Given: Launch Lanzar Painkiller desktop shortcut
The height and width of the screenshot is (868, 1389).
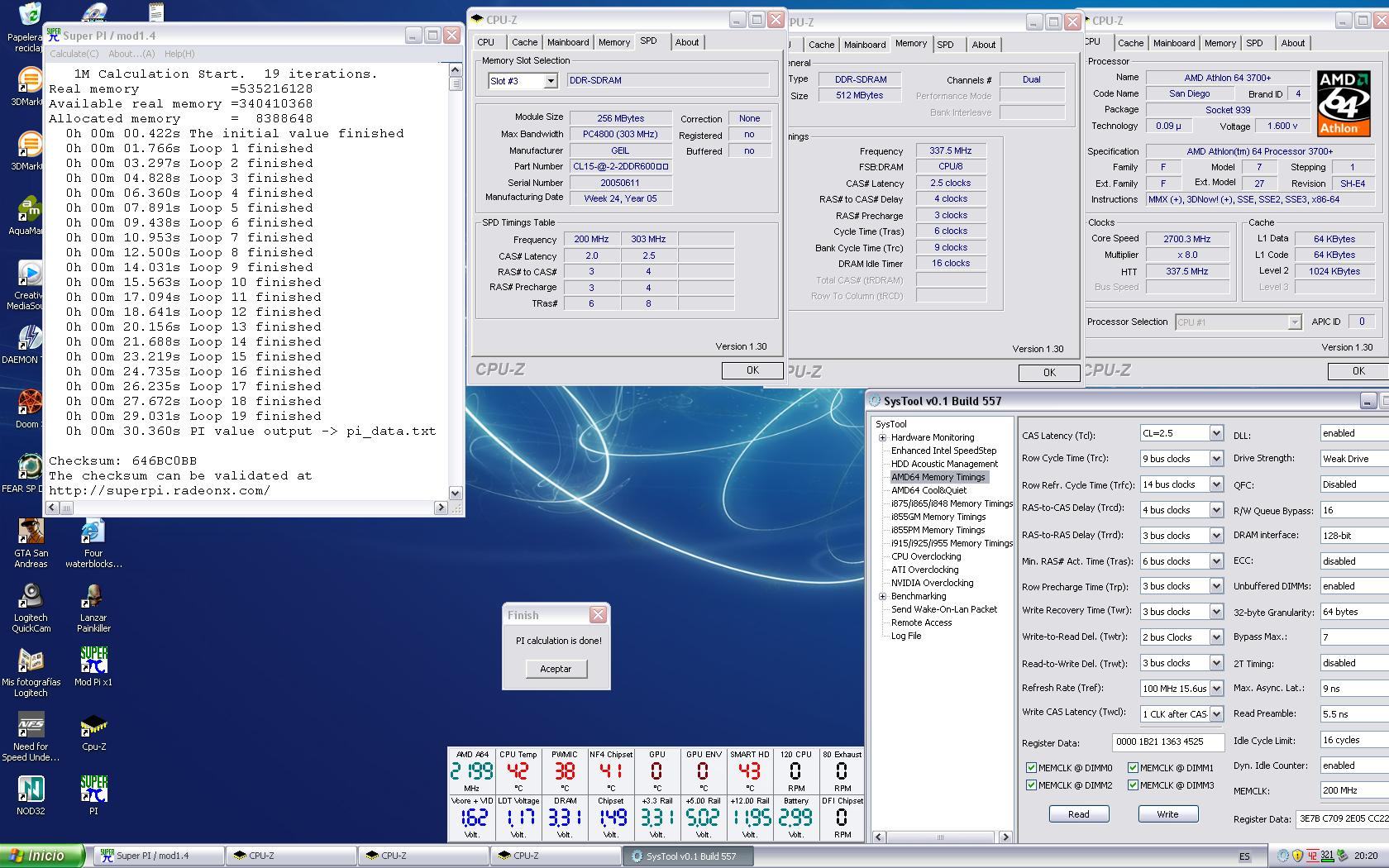Looking at the screenshot, I should 93,597.
